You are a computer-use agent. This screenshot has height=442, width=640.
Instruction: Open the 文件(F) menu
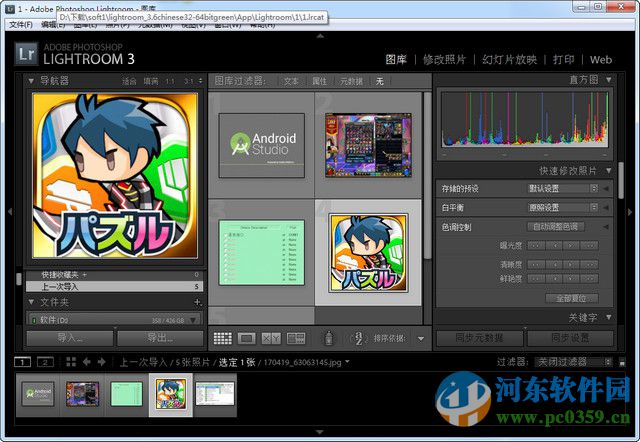tap(21, 25)
